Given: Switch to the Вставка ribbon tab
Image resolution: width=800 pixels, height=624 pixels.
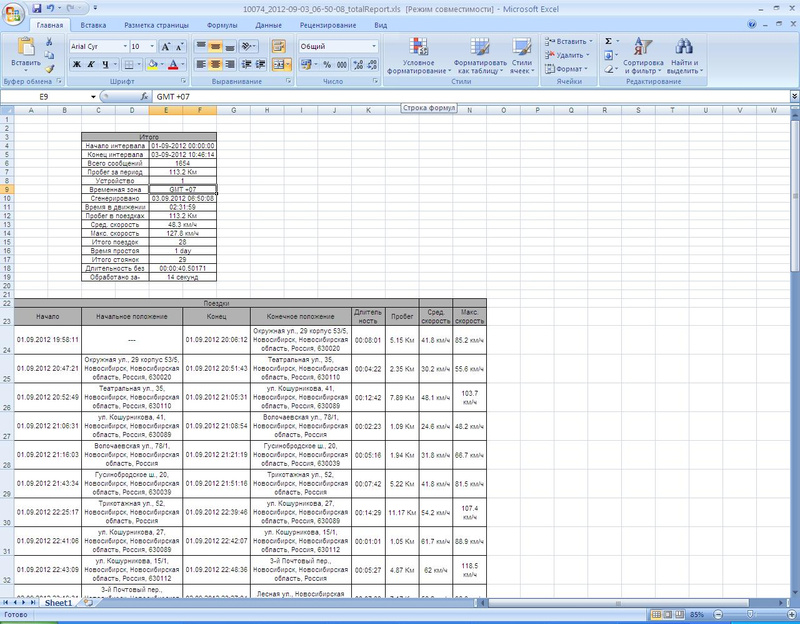Looking at the screenshot, I should tap(93, 23).
